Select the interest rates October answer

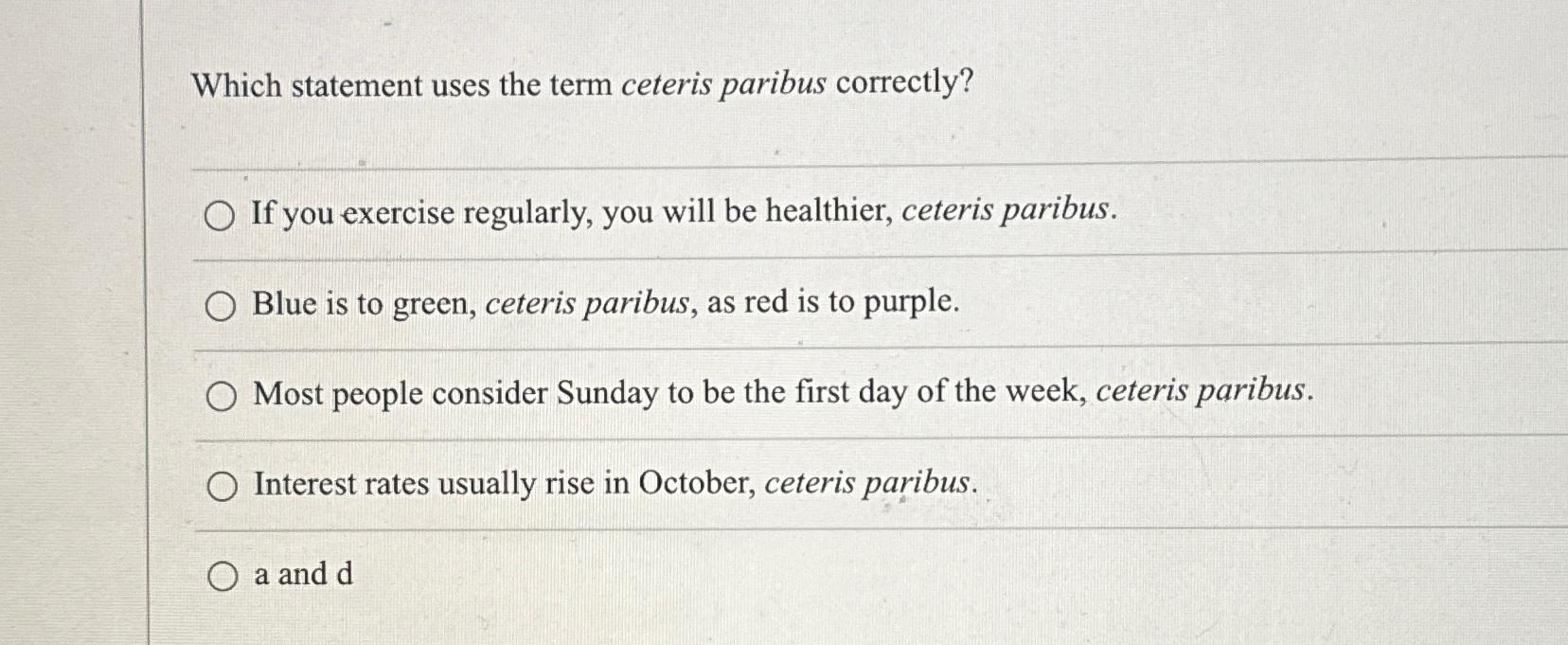point(222,486)
